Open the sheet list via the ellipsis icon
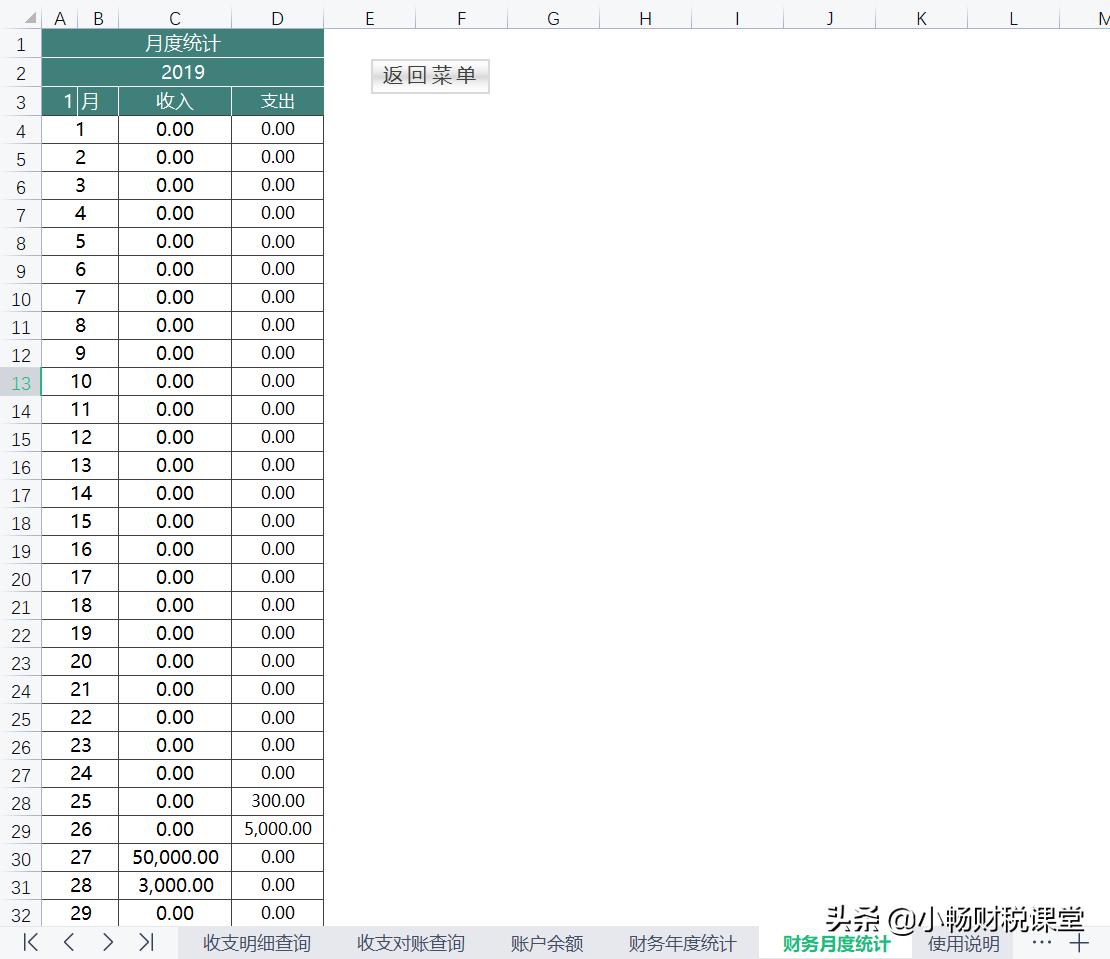This screenshot has width=1110, height=959. [1041, 942]
